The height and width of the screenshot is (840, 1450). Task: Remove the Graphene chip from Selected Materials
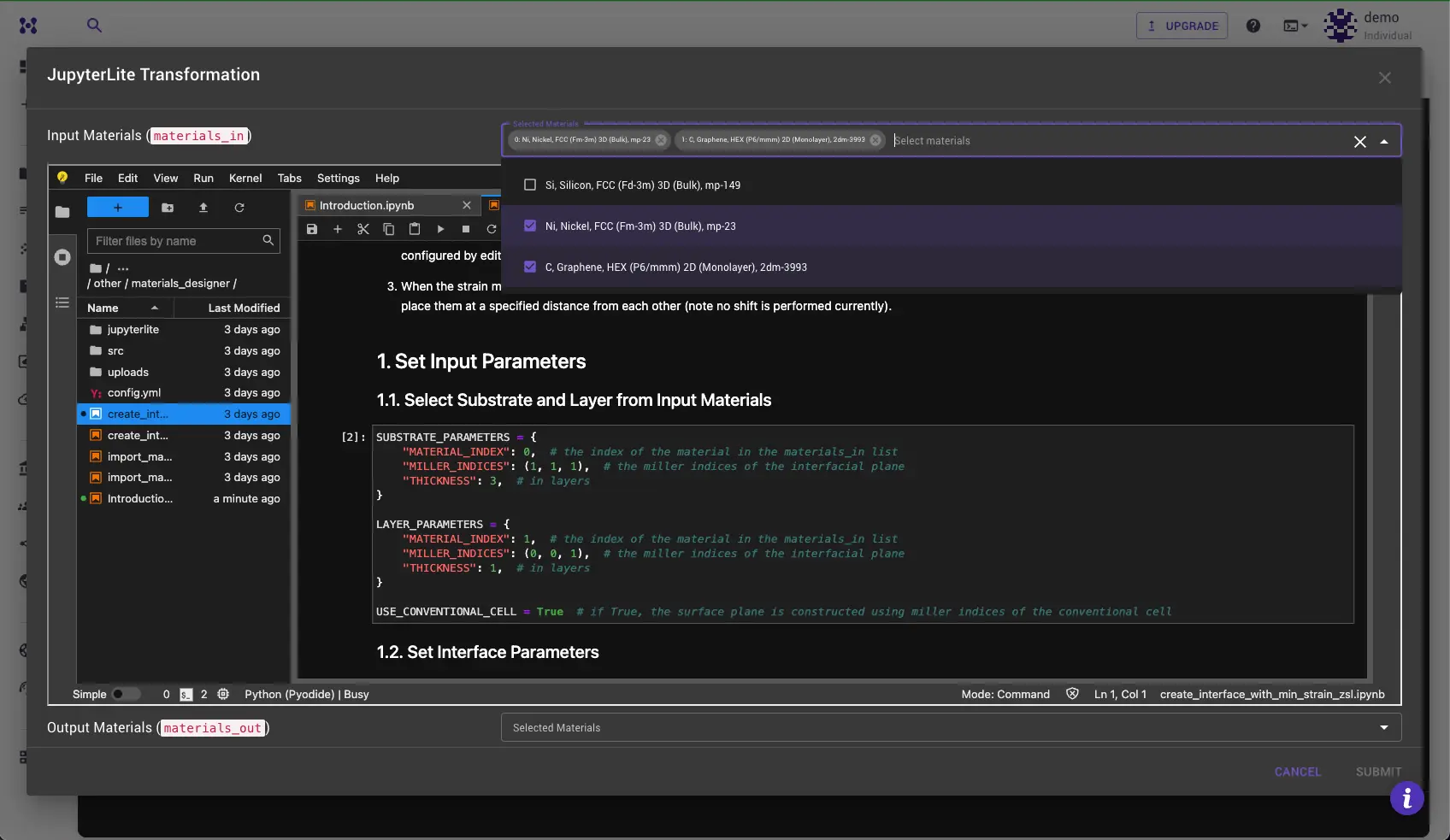point(875,140)
